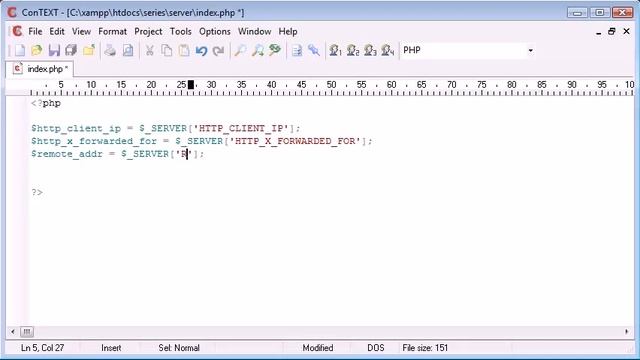Click 'Sel: Normal' in status bar
Image resolution: width=640 pixels, height=360 pixels.
pos(179,348)
